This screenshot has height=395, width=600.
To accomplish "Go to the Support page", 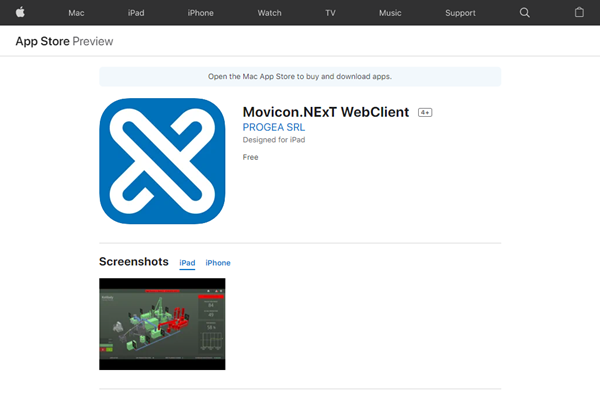I will pos(460,13).
